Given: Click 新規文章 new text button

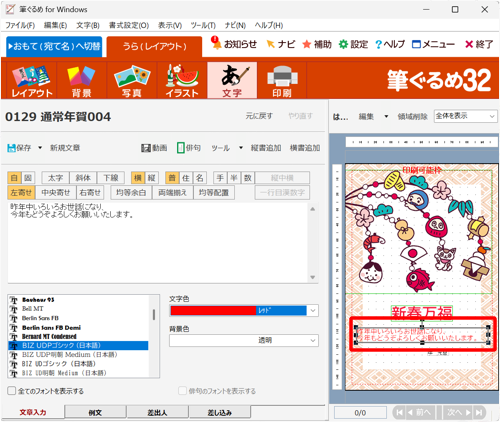Looking at the screenshot, I should pyautogui.click(x=65, y=148).
